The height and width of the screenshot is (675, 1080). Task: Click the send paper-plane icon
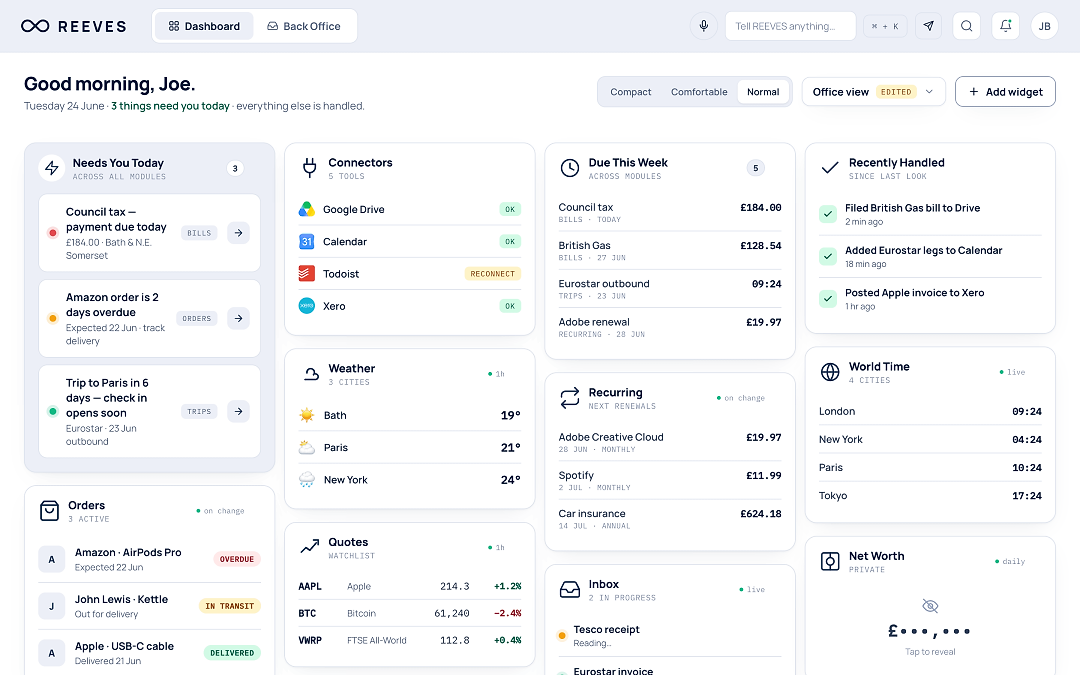point(928,26)
